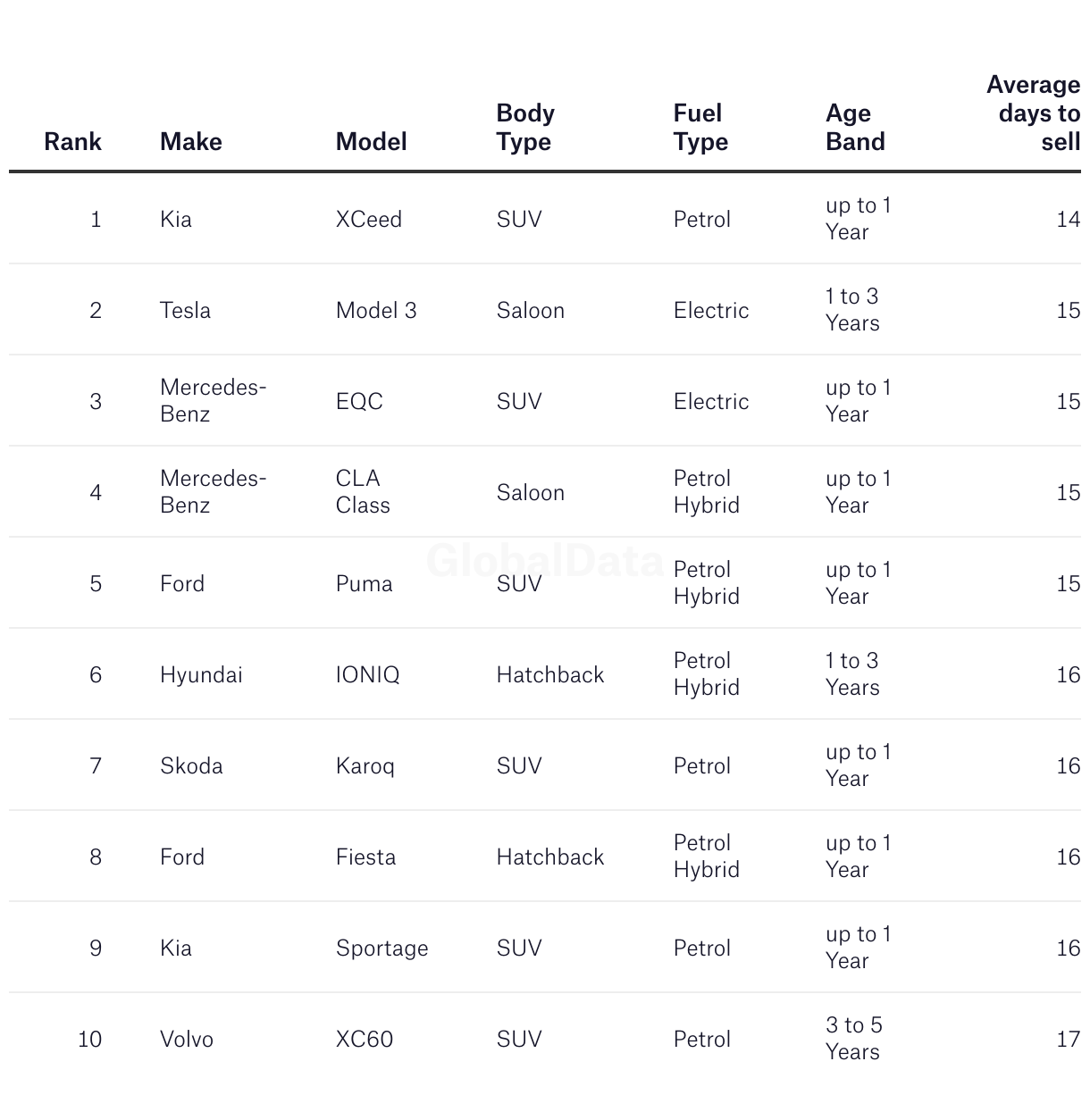1090x1120 pixels.
Task: Click the Model 3 cell
Action: point(376,310)
